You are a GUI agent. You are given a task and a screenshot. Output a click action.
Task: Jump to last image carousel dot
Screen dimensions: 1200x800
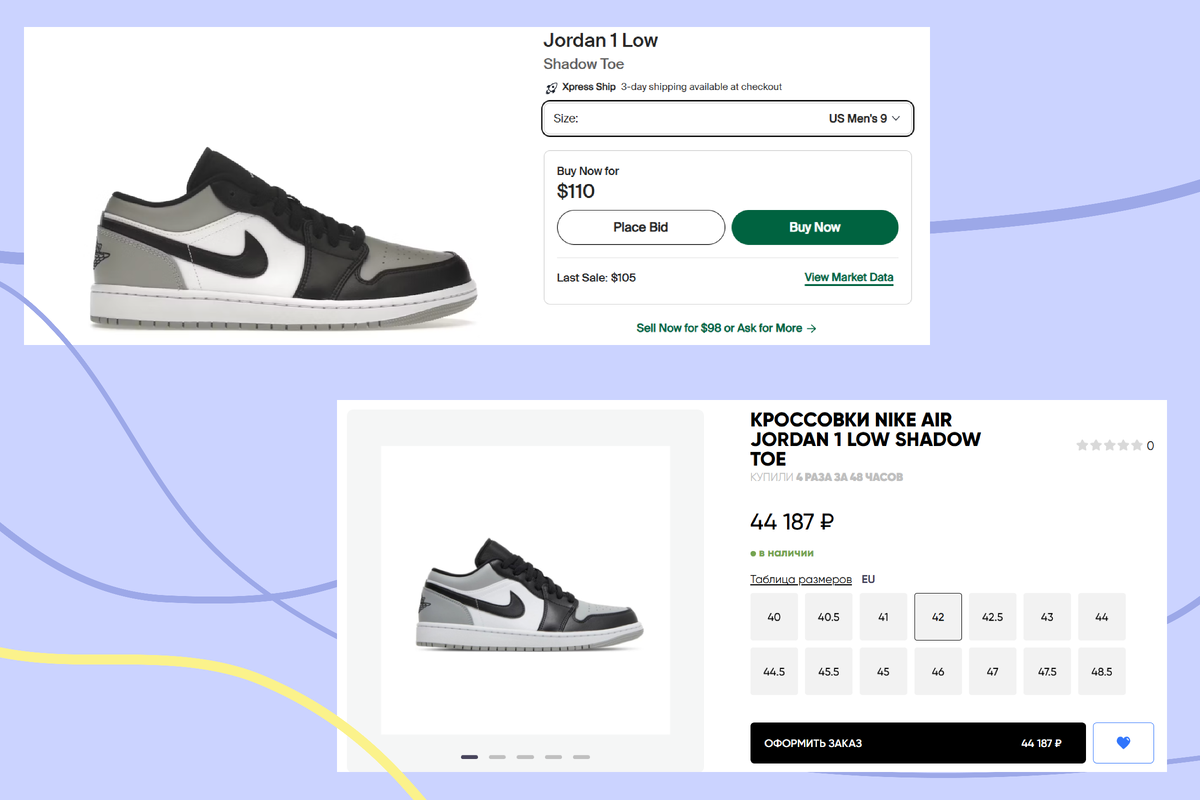581,757
